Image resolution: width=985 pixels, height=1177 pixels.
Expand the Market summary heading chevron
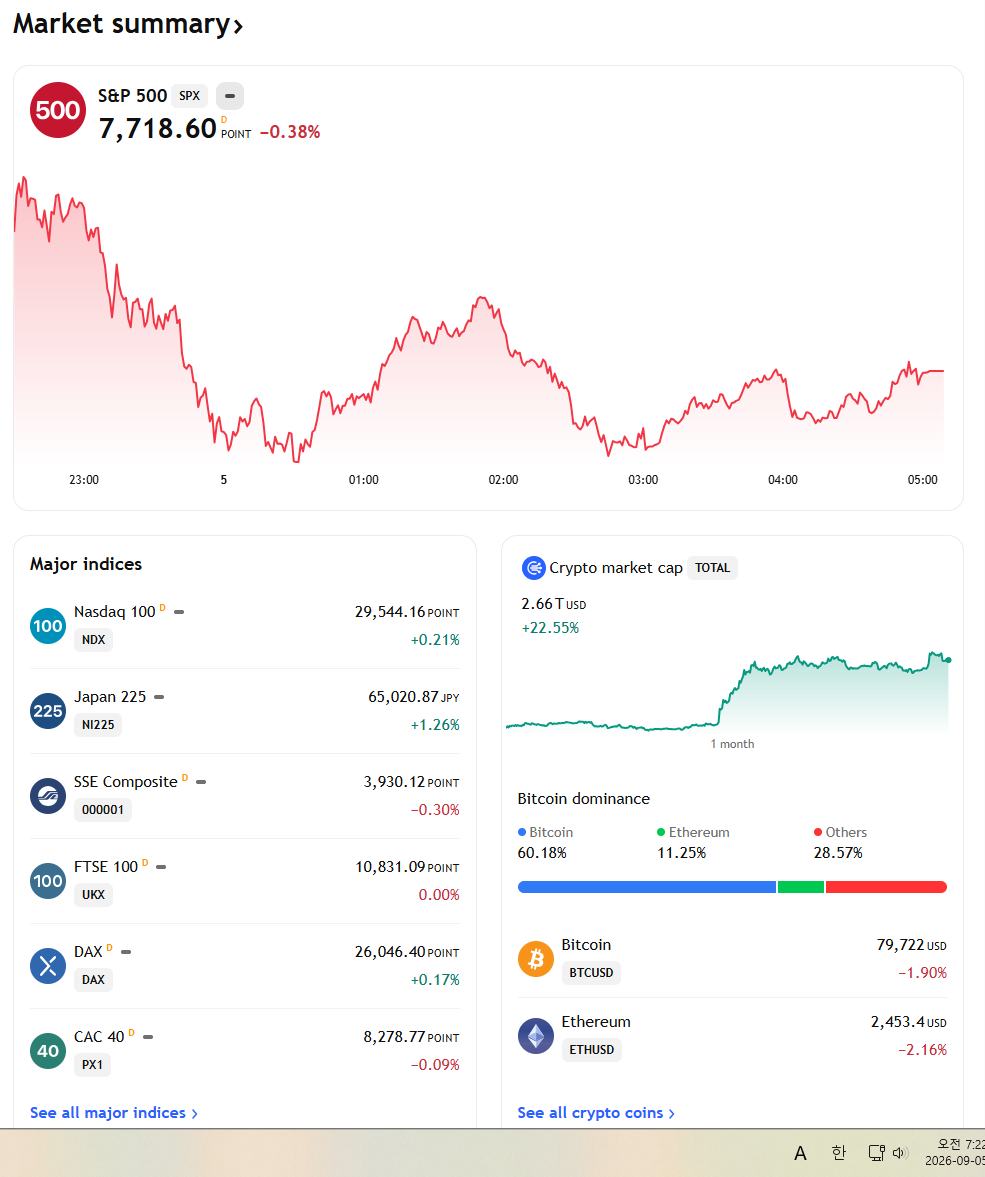238,27
